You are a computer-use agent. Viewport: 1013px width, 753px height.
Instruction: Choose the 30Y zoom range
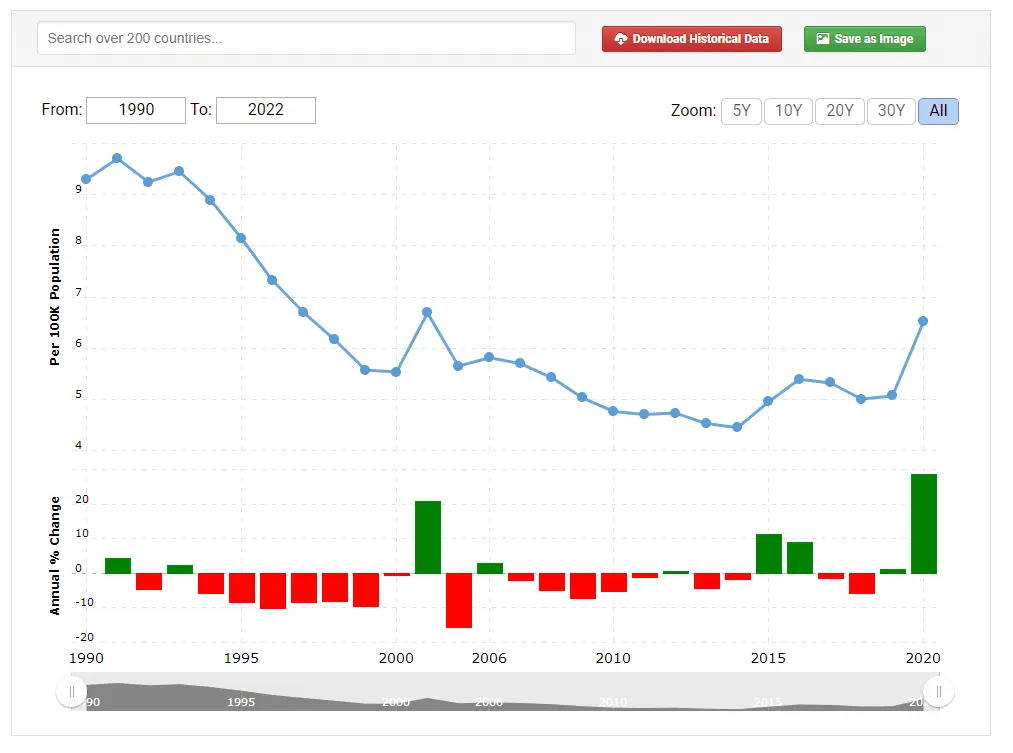tap(891, 111)
